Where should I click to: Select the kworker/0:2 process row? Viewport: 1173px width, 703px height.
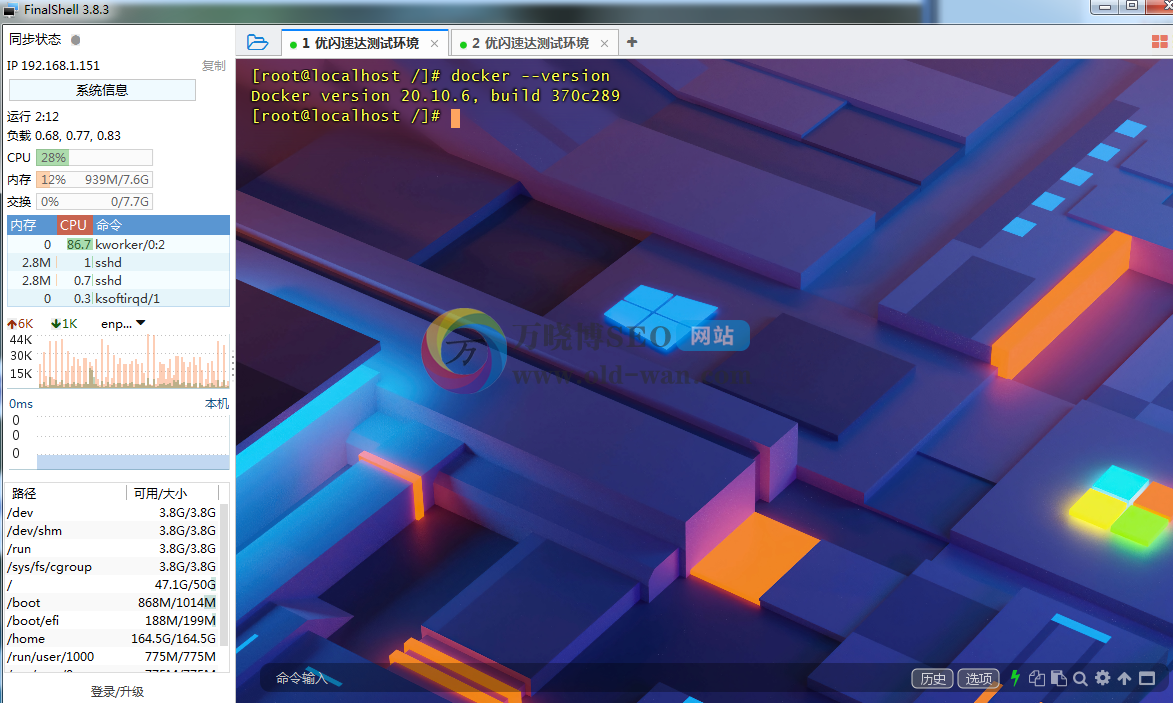[x=118, y=245]
